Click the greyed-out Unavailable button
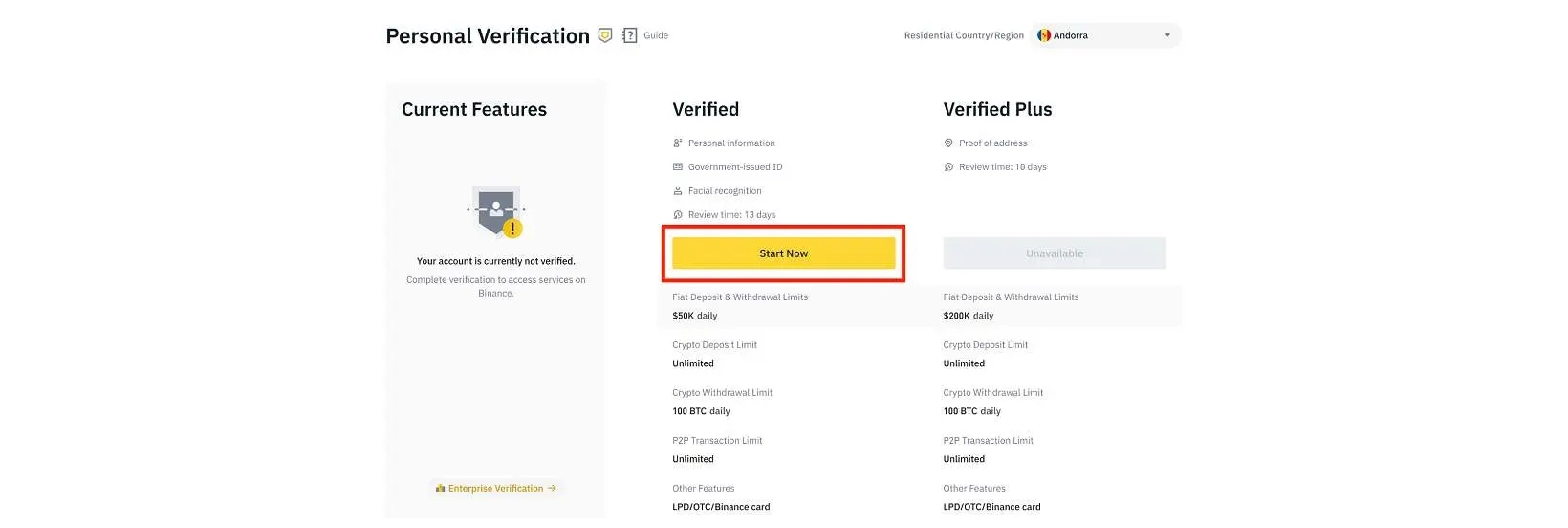This screenshot has height=528, width=1568. click(1055, 253)
